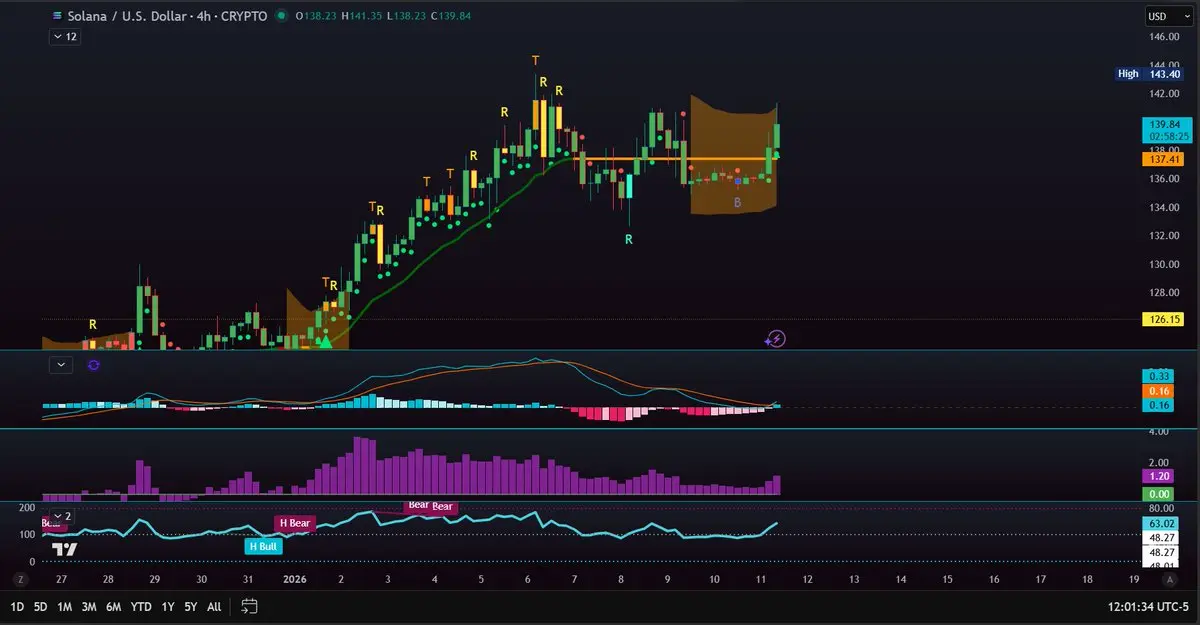Select the YTD time range
The height and width of the screenshot is (625, 1200).
(141, 606)
